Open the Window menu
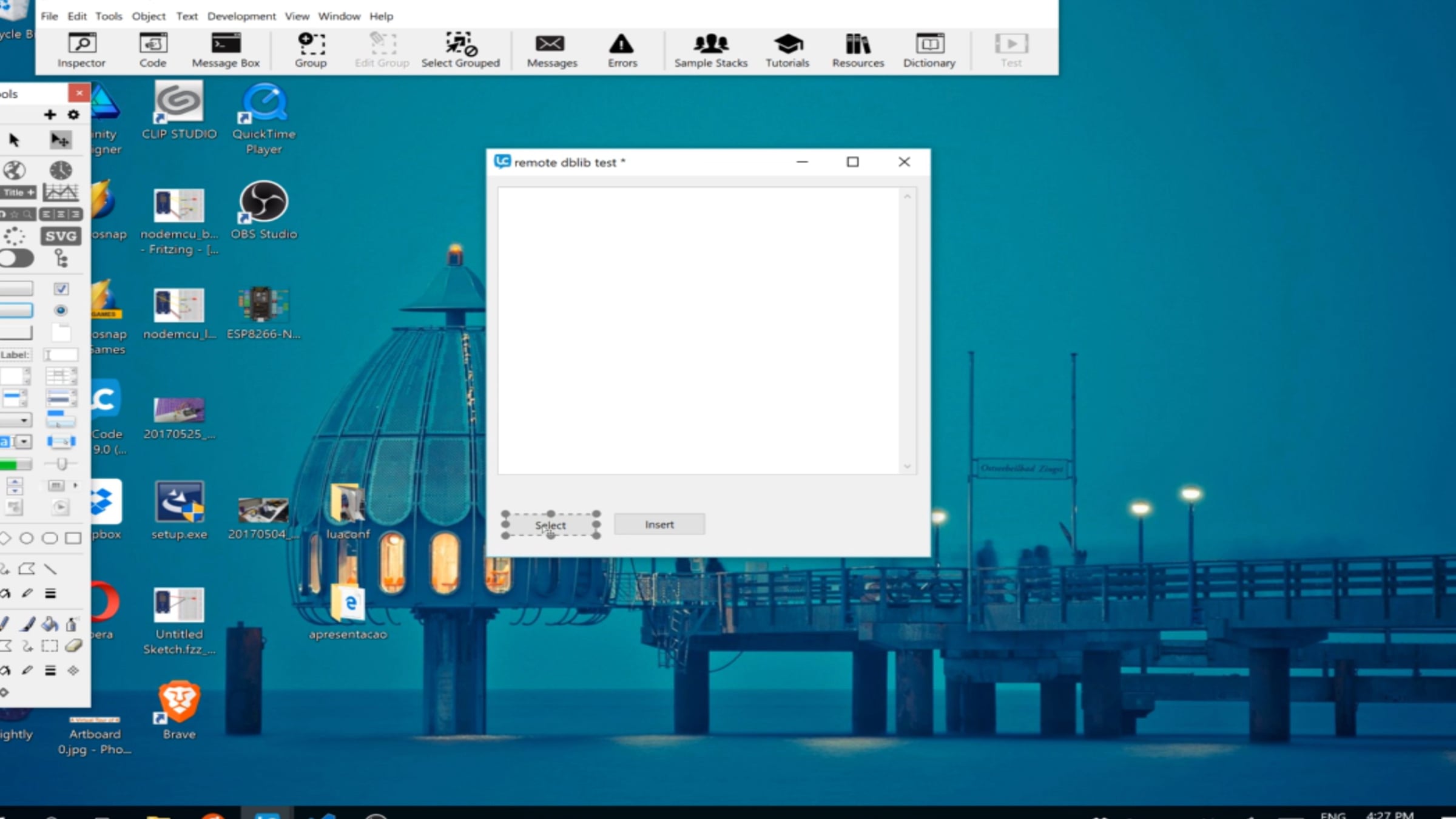 click(339, 16)
